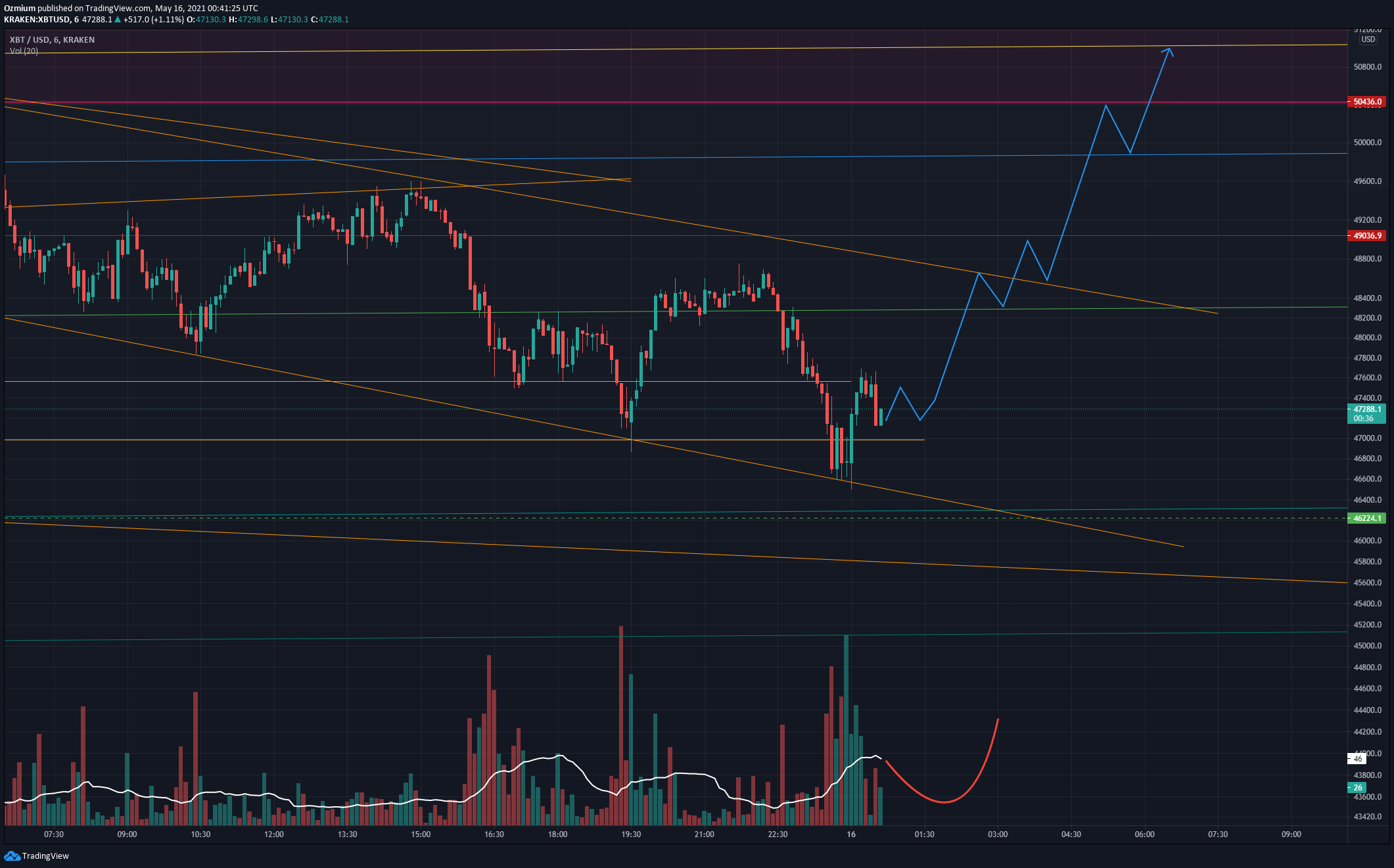Click the 48000.0 price axis label
Image resolution: width=1394 pixels, height=868 pixels.
click(x=1367, y=338)
